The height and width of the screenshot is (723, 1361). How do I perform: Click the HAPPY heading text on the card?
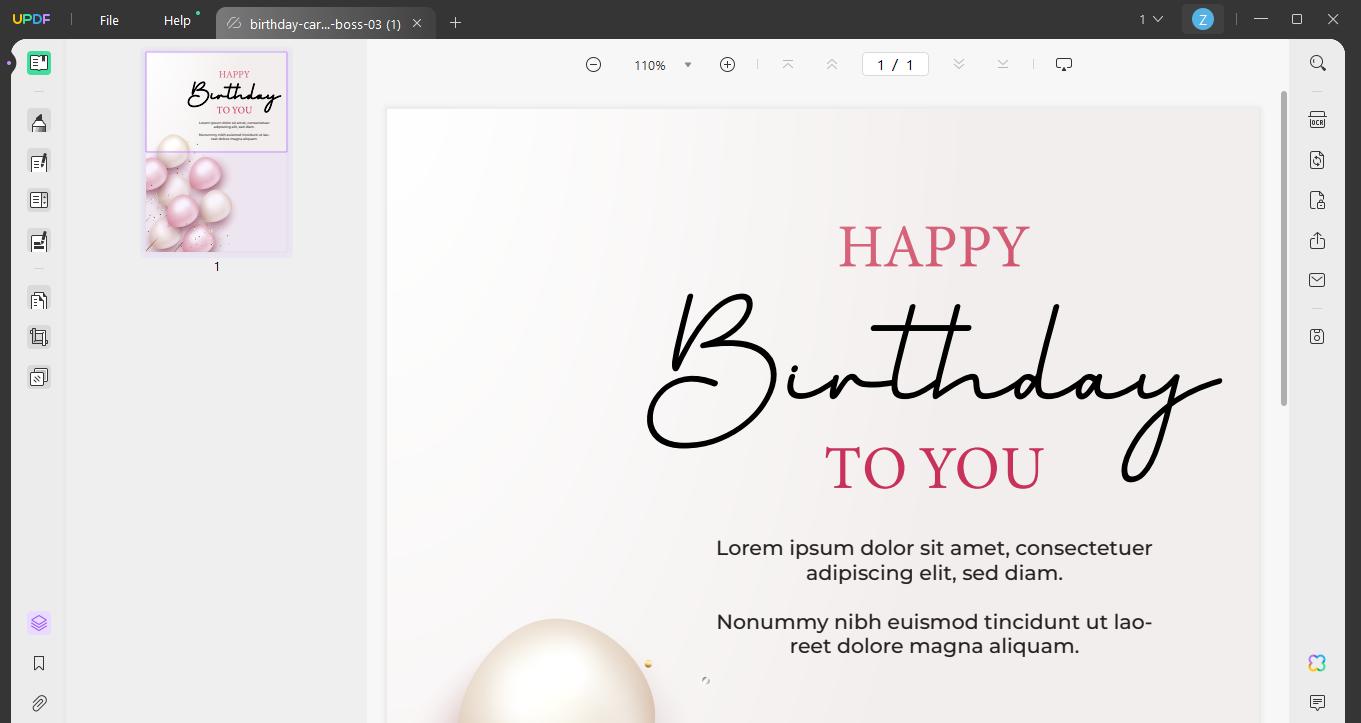click(934, 247)
